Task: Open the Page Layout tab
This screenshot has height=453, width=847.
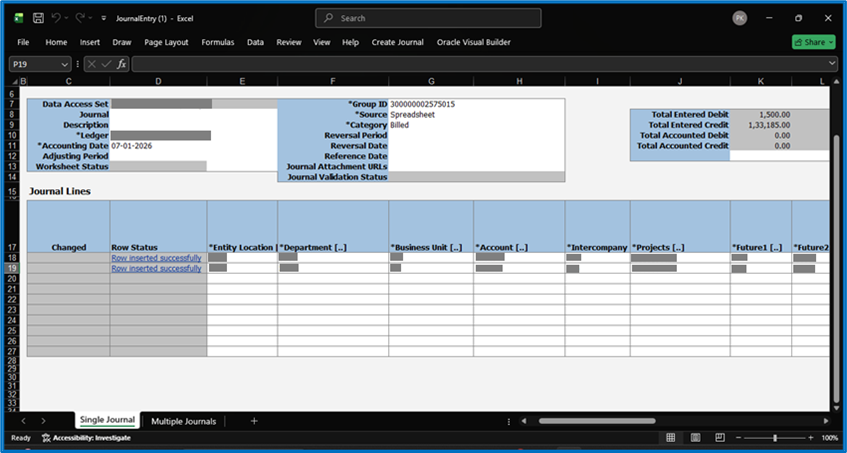Action: point(166,42)
